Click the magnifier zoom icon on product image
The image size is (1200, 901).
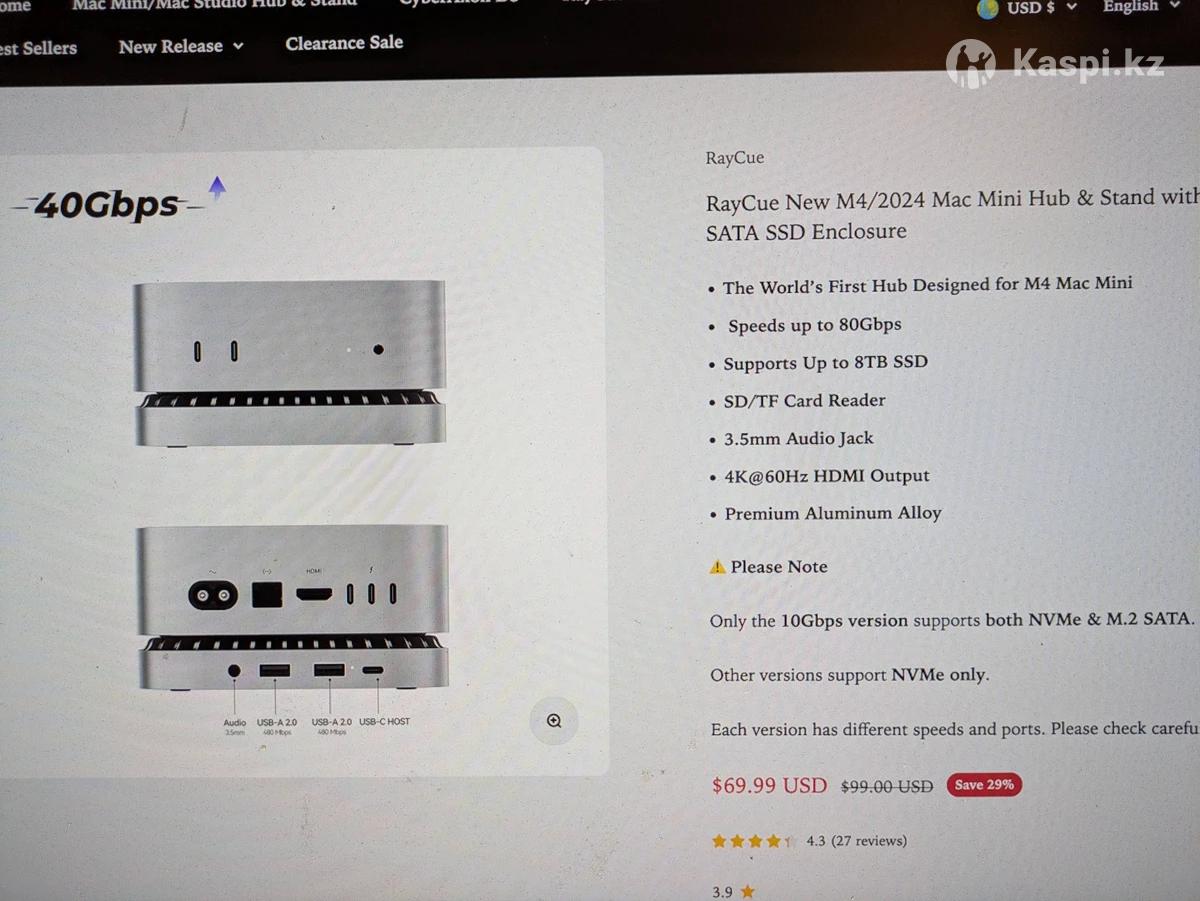(x=554, y=720)
